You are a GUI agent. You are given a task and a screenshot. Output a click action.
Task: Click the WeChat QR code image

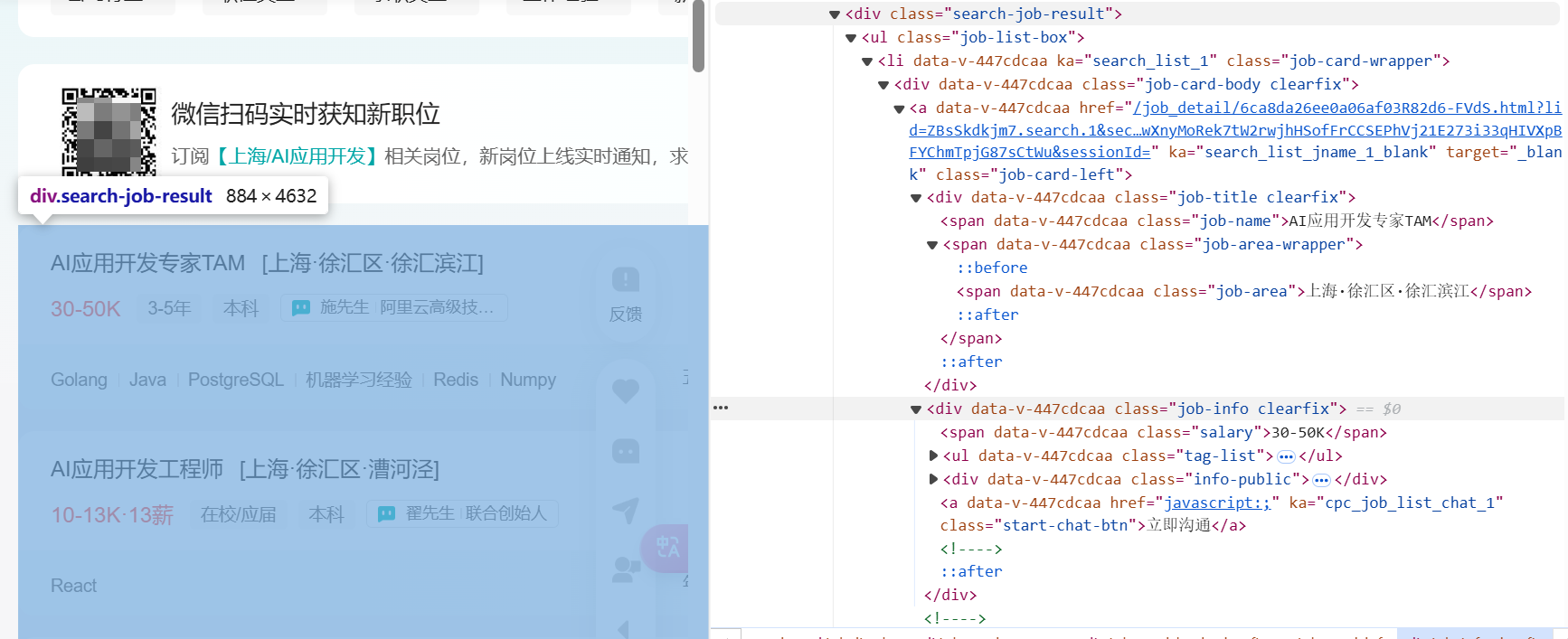click(109, 132)
